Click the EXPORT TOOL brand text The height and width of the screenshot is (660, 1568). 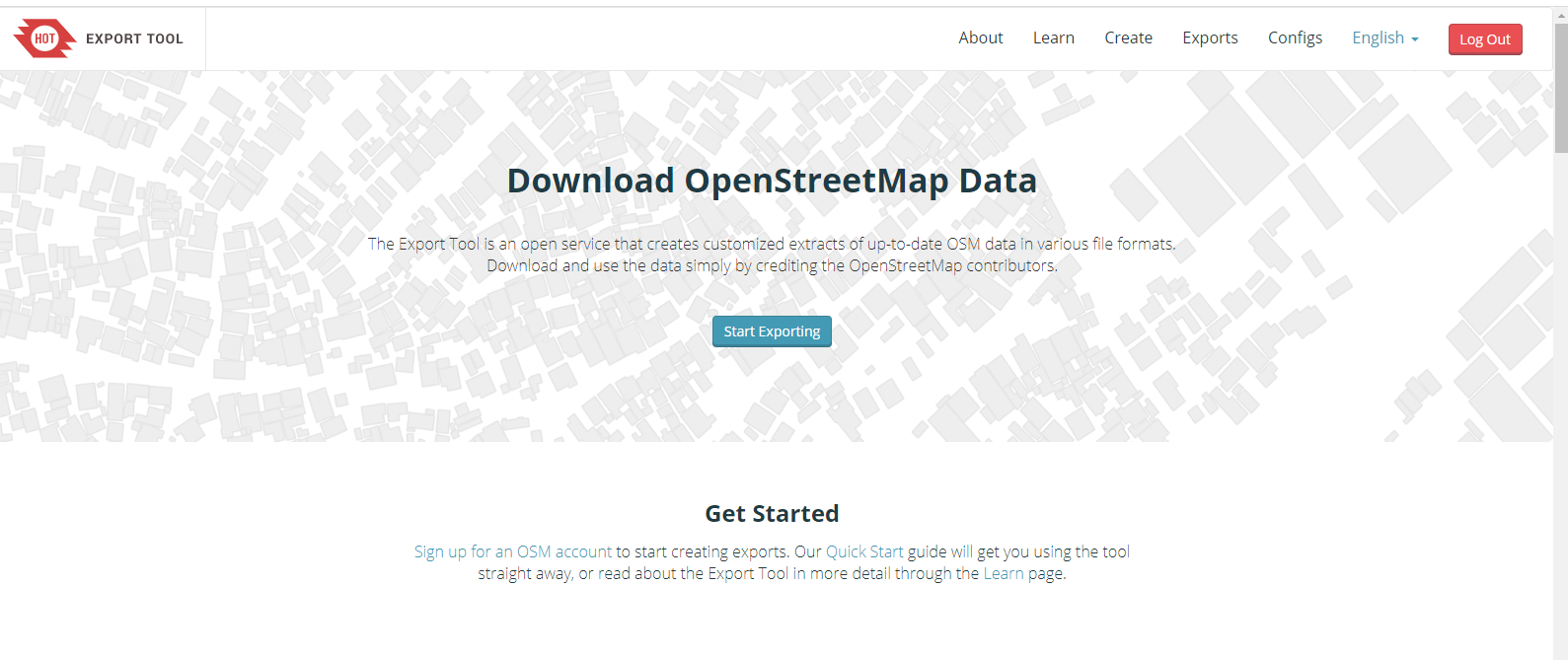134,38
